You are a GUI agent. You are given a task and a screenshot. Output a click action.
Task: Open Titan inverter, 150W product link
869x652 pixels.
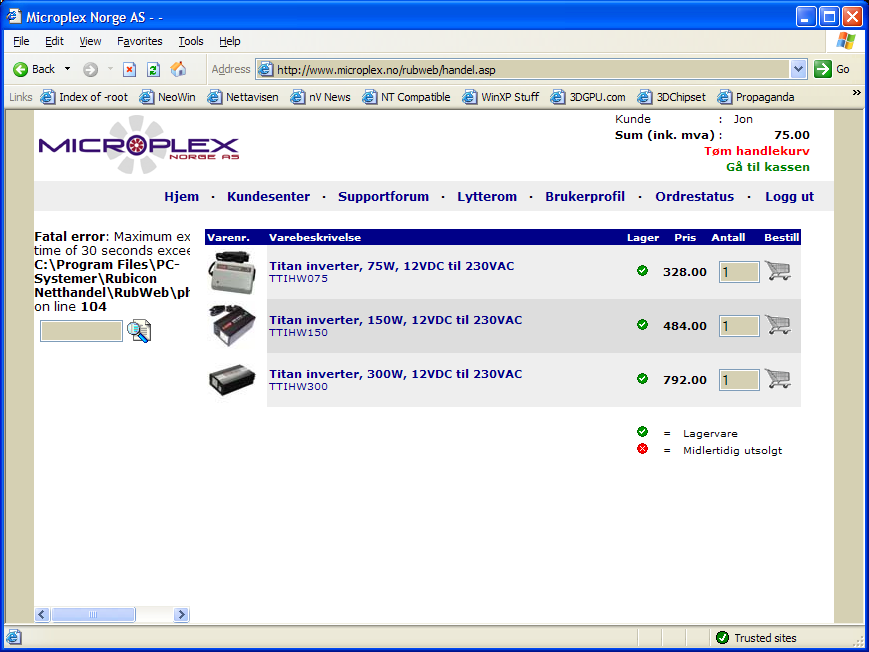[x=396, y=320]
